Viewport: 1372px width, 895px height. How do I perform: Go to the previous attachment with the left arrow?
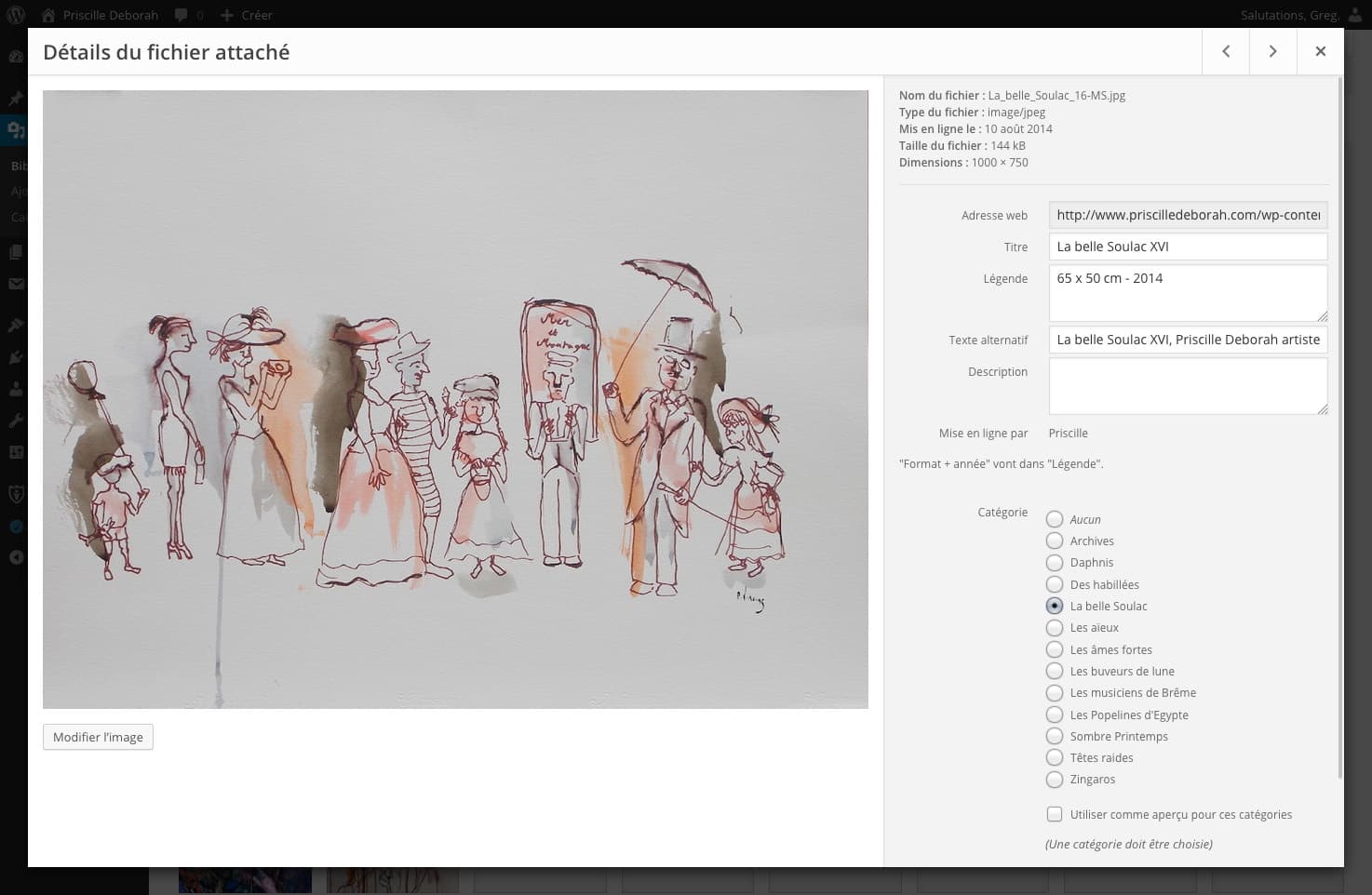point(1226,51)
